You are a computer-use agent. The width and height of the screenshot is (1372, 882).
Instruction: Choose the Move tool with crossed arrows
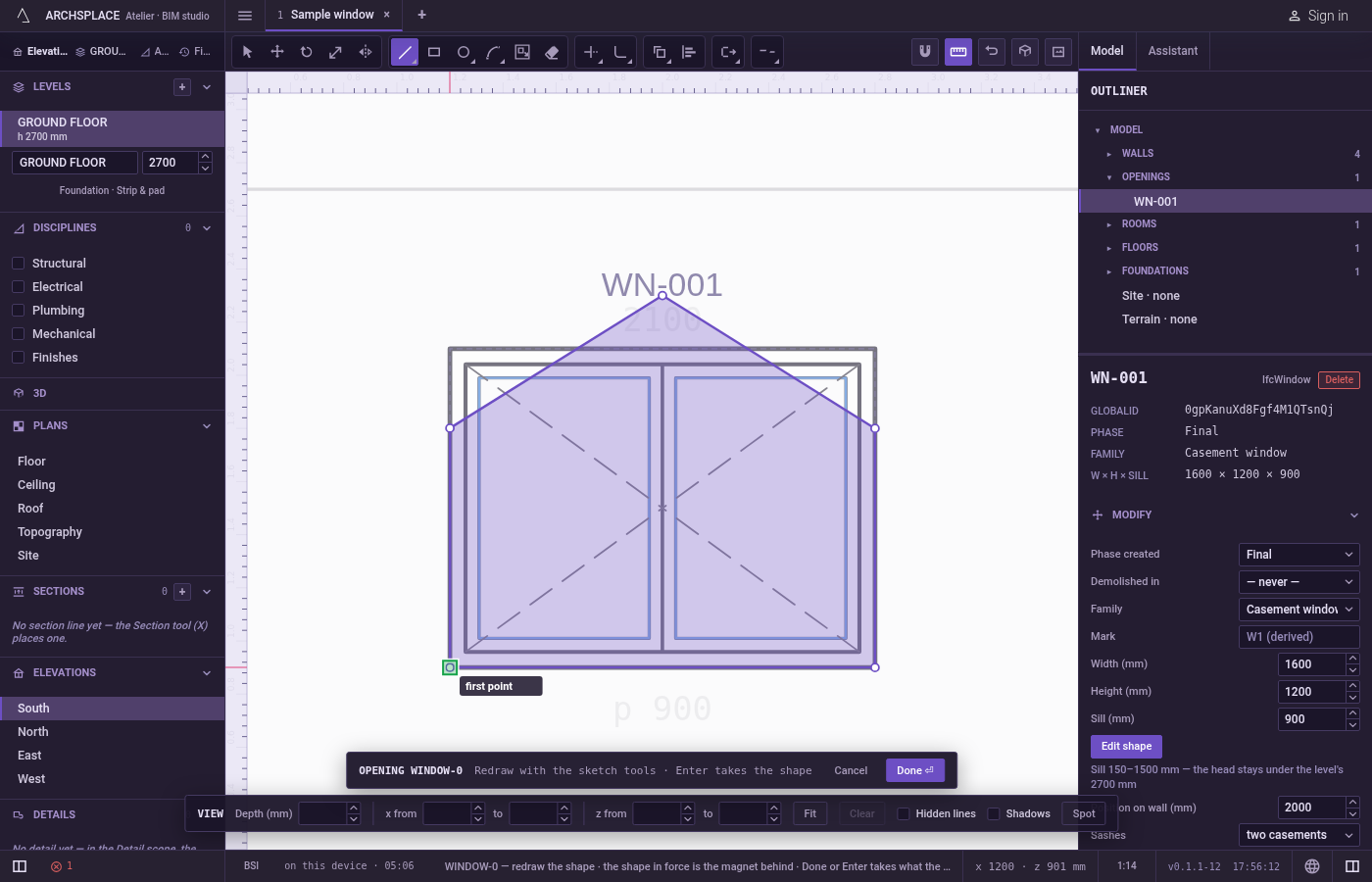tap(277, 52)
